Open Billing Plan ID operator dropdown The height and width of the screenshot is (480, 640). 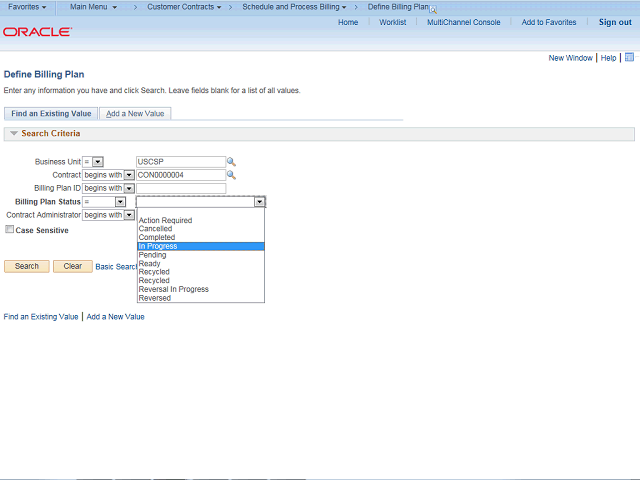coord(129,188)
